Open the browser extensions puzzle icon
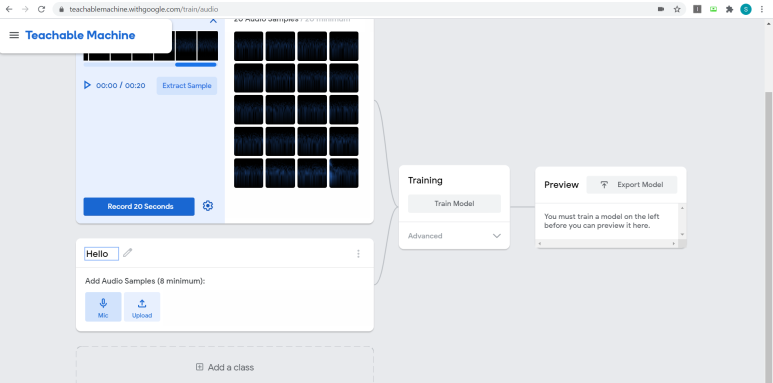This screenshot has width=773, height=383. (730, 9)
